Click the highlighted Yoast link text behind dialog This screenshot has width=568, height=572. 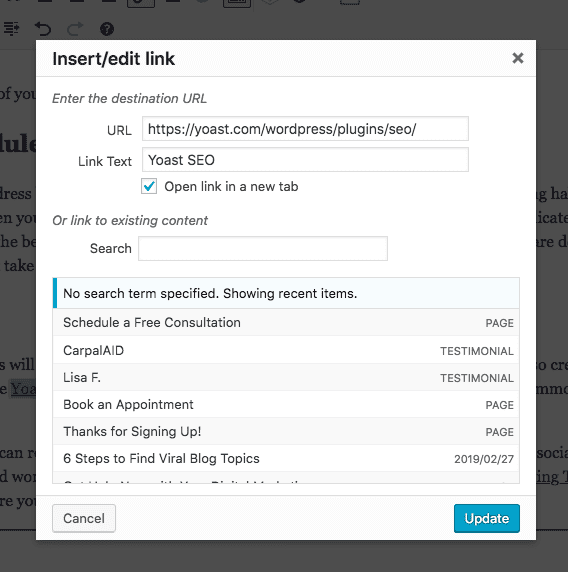(23, 389)
